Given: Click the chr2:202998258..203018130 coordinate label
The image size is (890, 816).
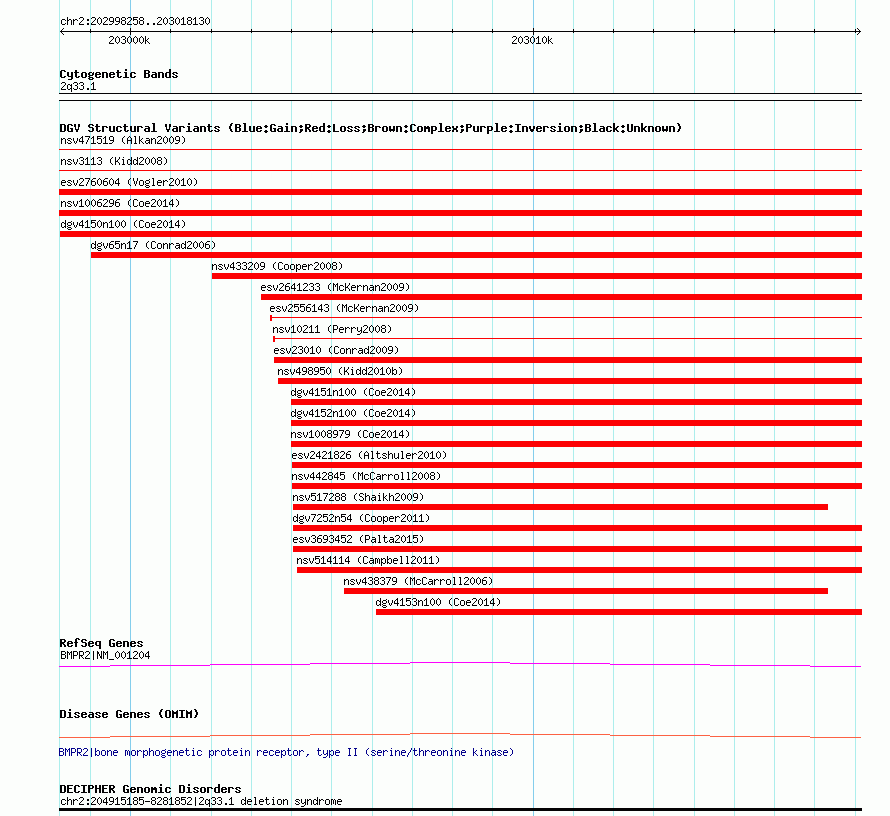Looking at the screenshot, I should 135,21.
